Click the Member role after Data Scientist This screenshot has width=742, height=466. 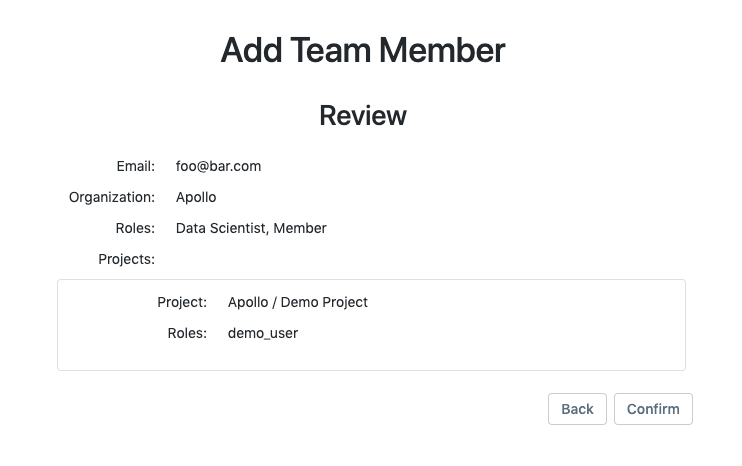pyautogui.click(x=300, y=228)
